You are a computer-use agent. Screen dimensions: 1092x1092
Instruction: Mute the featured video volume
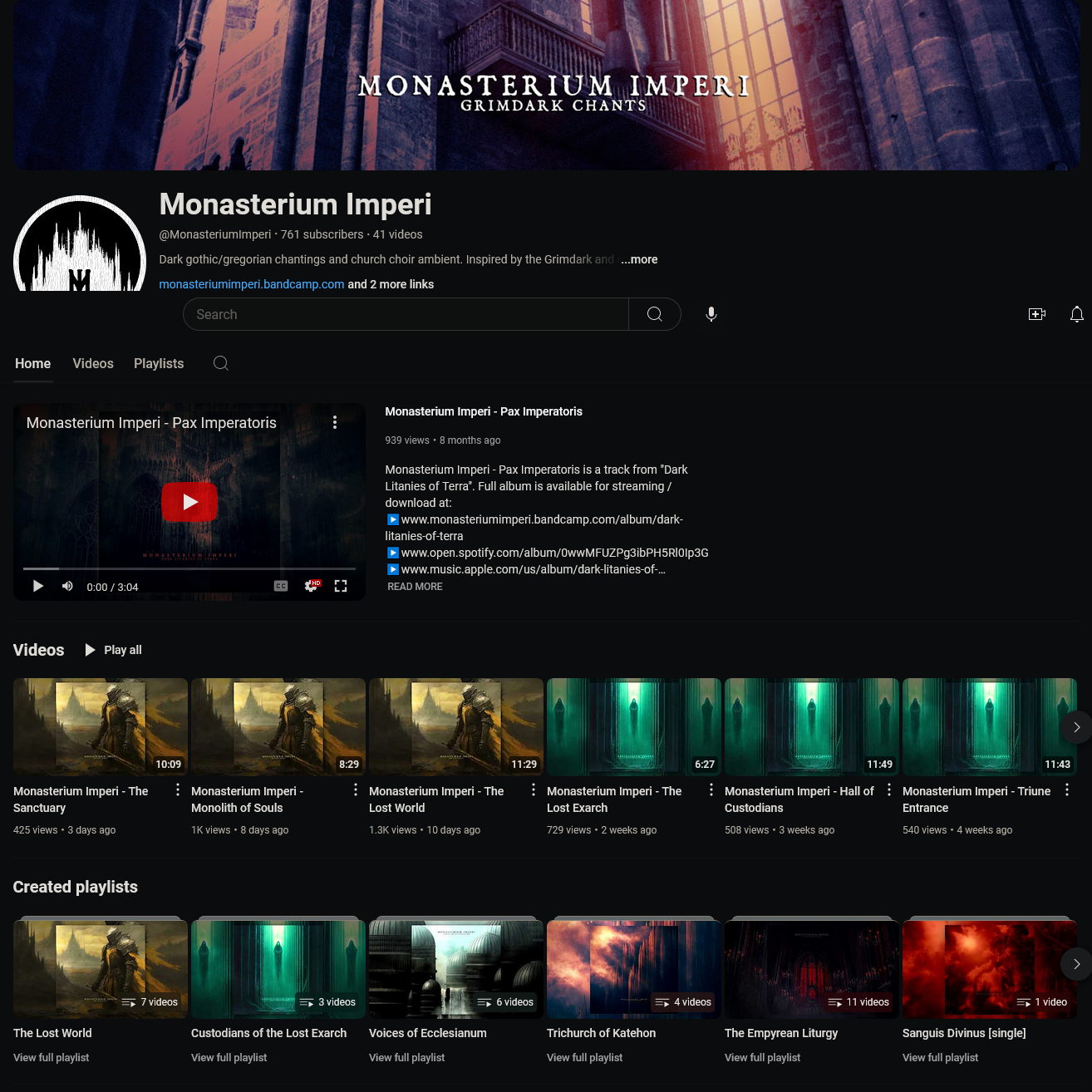coord(67,586)
